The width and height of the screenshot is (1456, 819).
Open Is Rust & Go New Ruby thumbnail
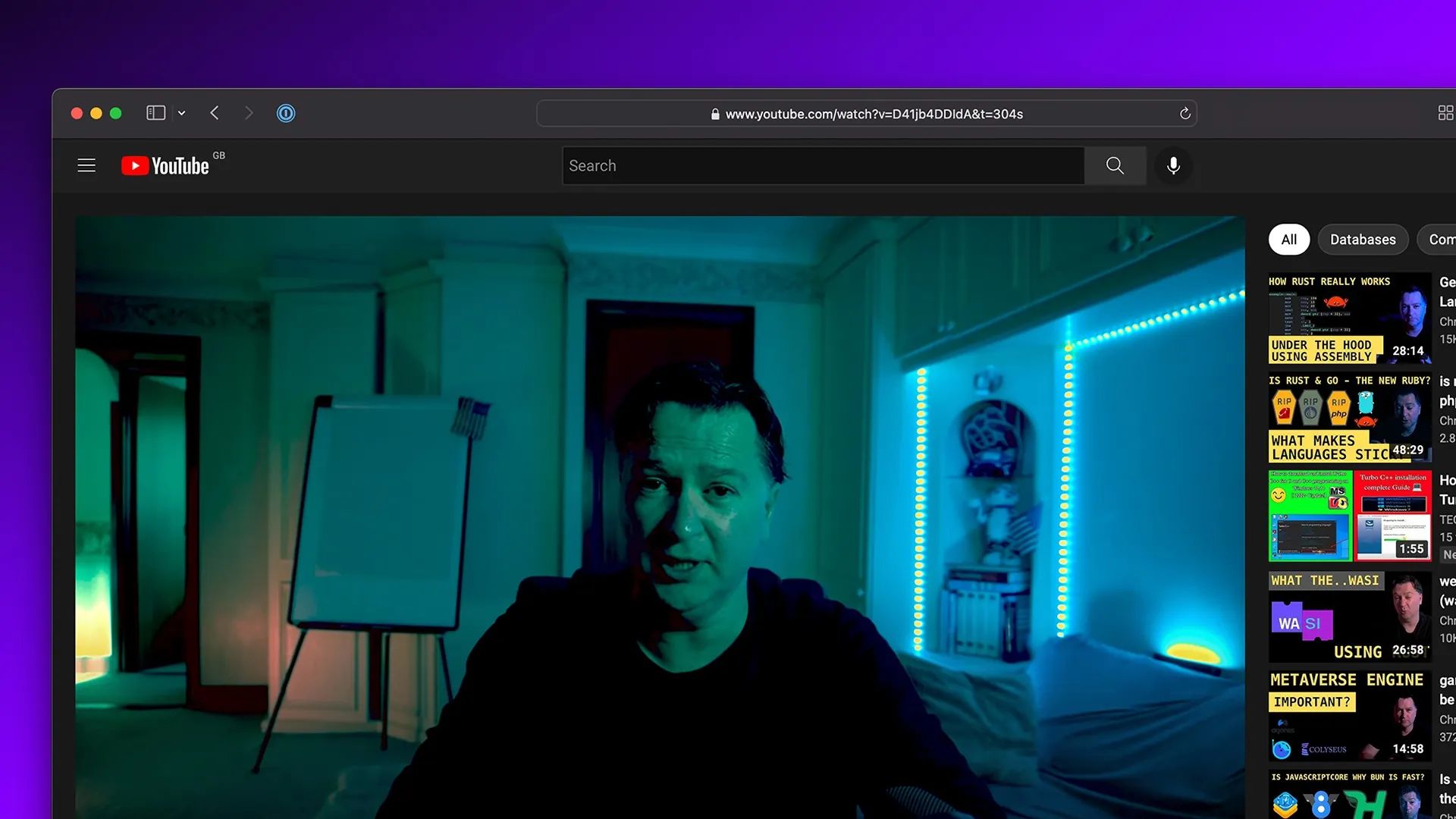(1349, 417)
